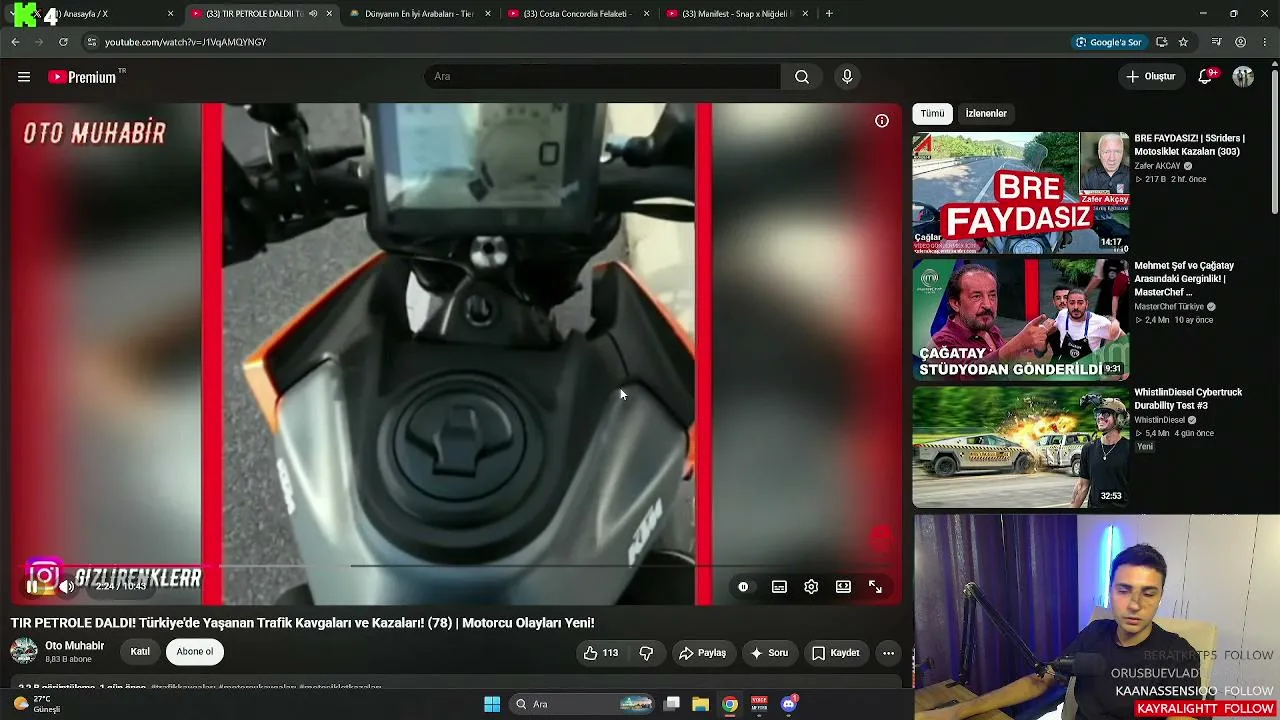This screenshot has height=720, width=1280.
Task: Open the Çağatay Stüdyodan Gönderildi thumbnail
Action: (x=1020, y=320)
